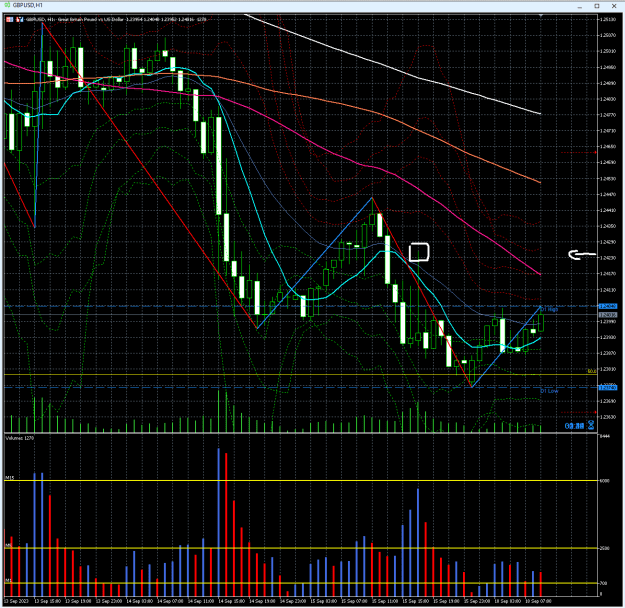Click the trade arrow icon beside chart title
The image size is (625, 608).
coord(20,19)
